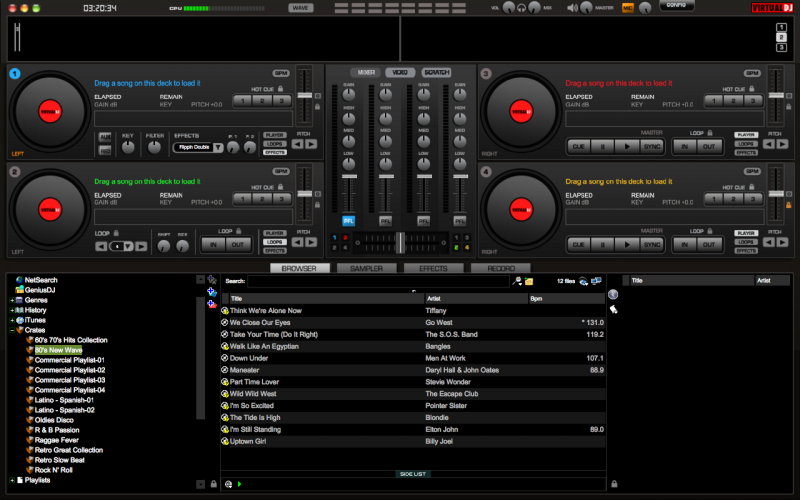
Task: Click the green play arrow in the bottom bar
Action: pos(240,484)
